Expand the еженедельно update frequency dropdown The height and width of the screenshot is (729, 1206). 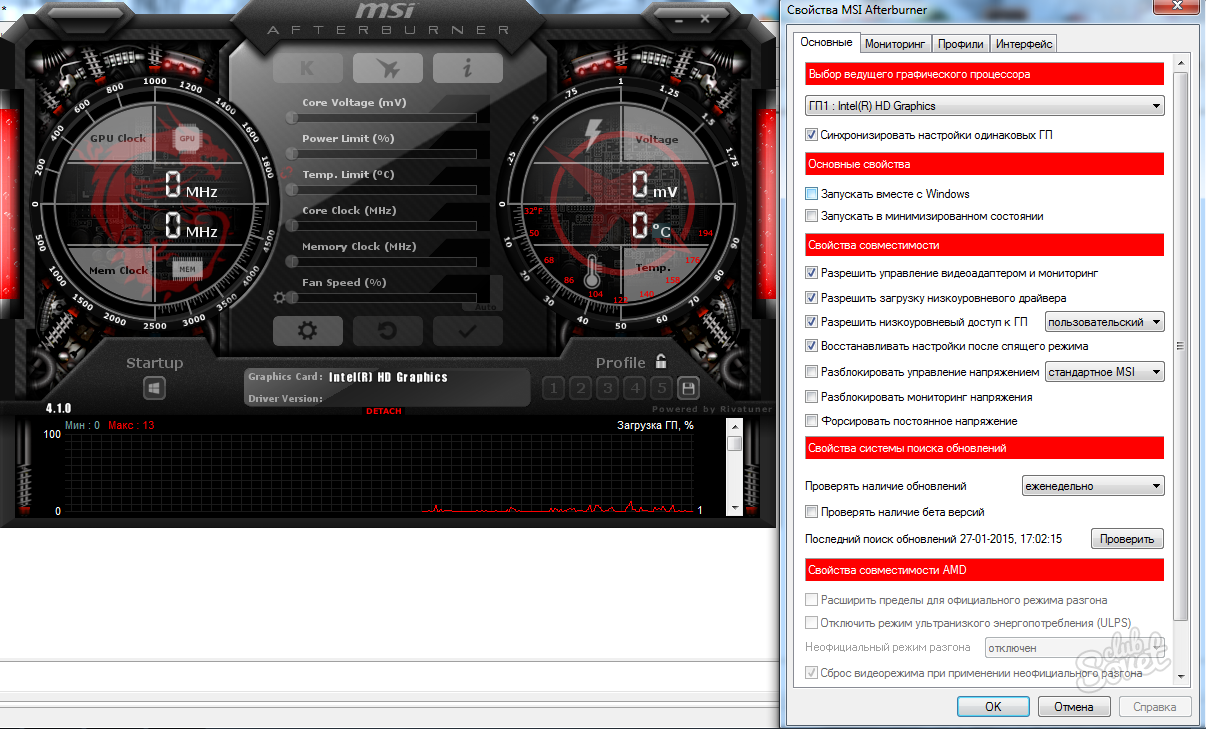(1093, 486)
